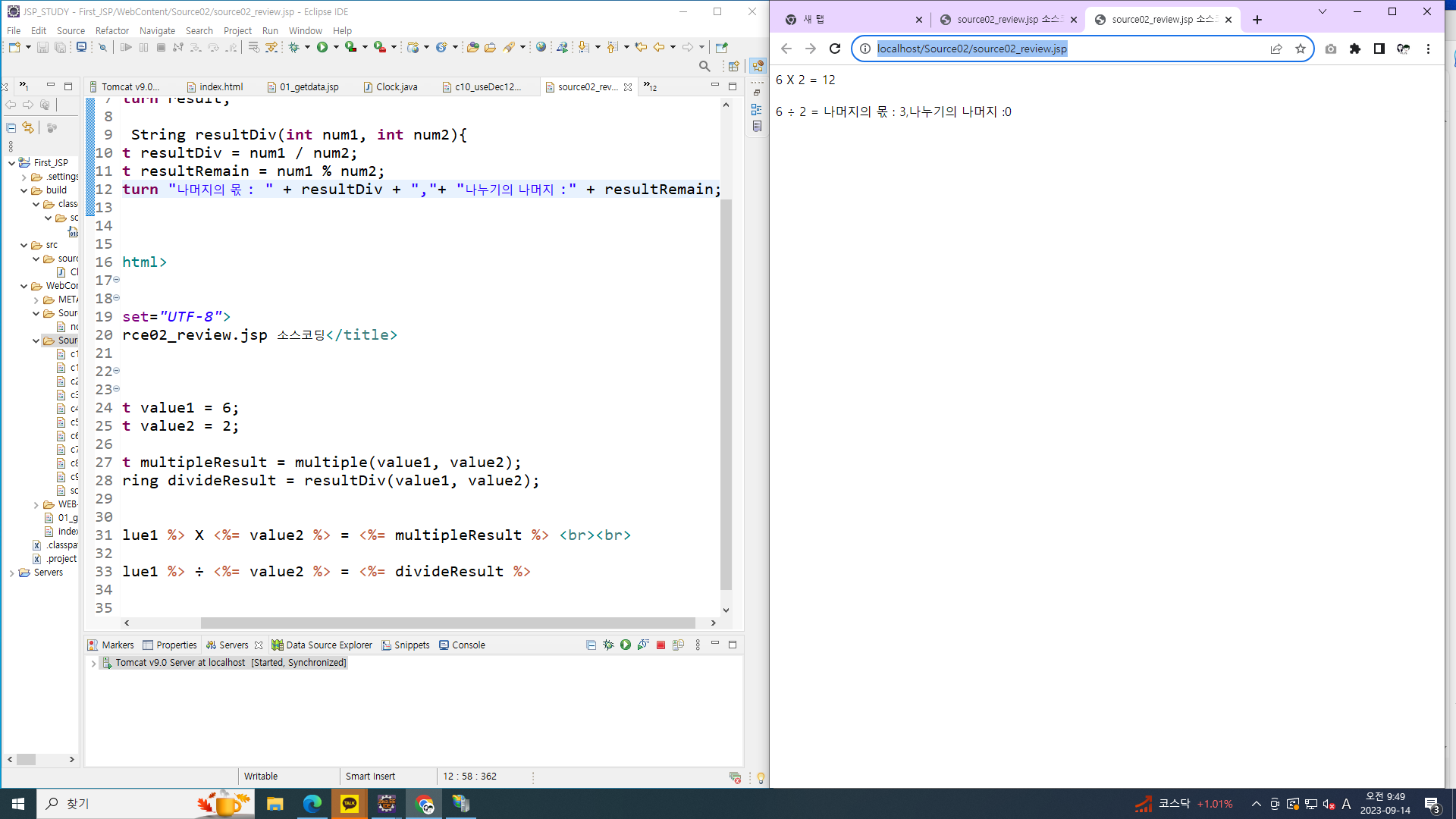Reload the Chrome page
The width and height of the screenshot is (1456, 819).
835,49
